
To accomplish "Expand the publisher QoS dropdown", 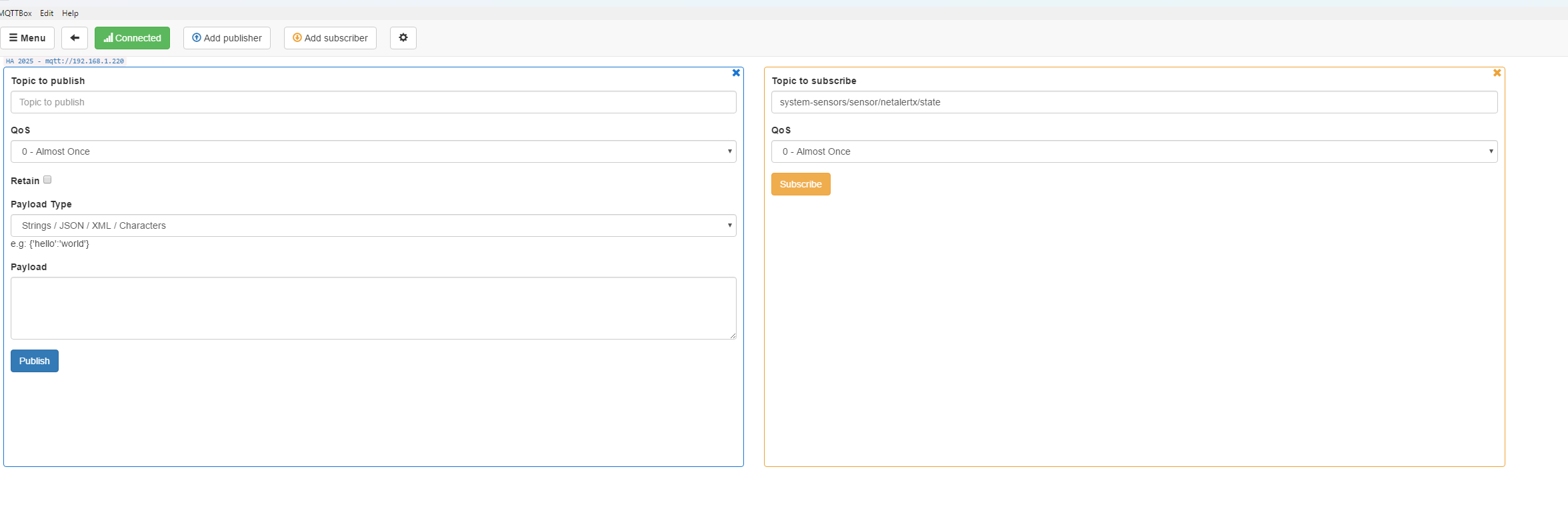I will pyautogui.click(x=373, y=151).
